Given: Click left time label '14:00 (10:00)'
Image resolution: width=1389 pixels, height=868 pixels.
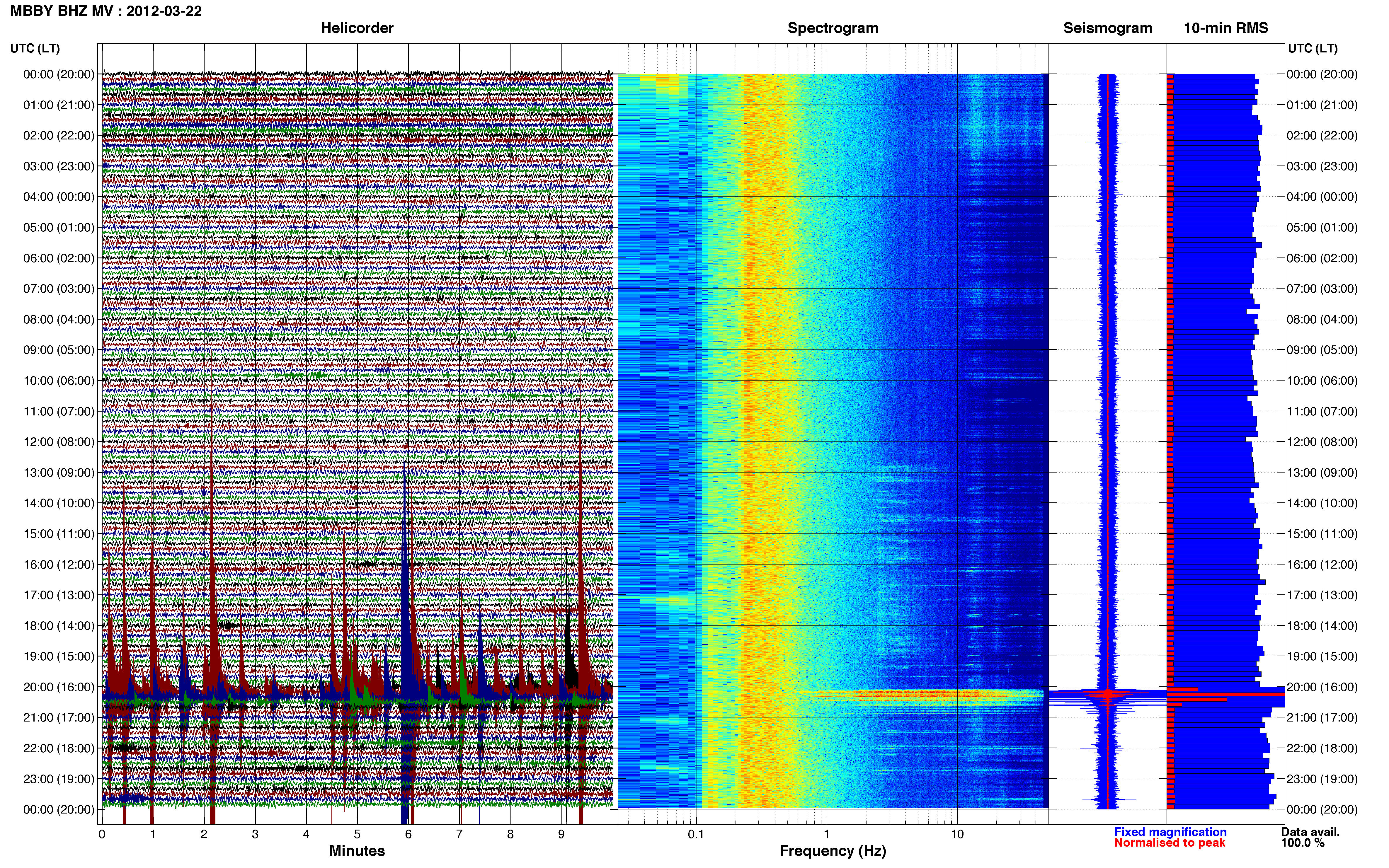Looking at the screenshot, I should coord(59,503).
